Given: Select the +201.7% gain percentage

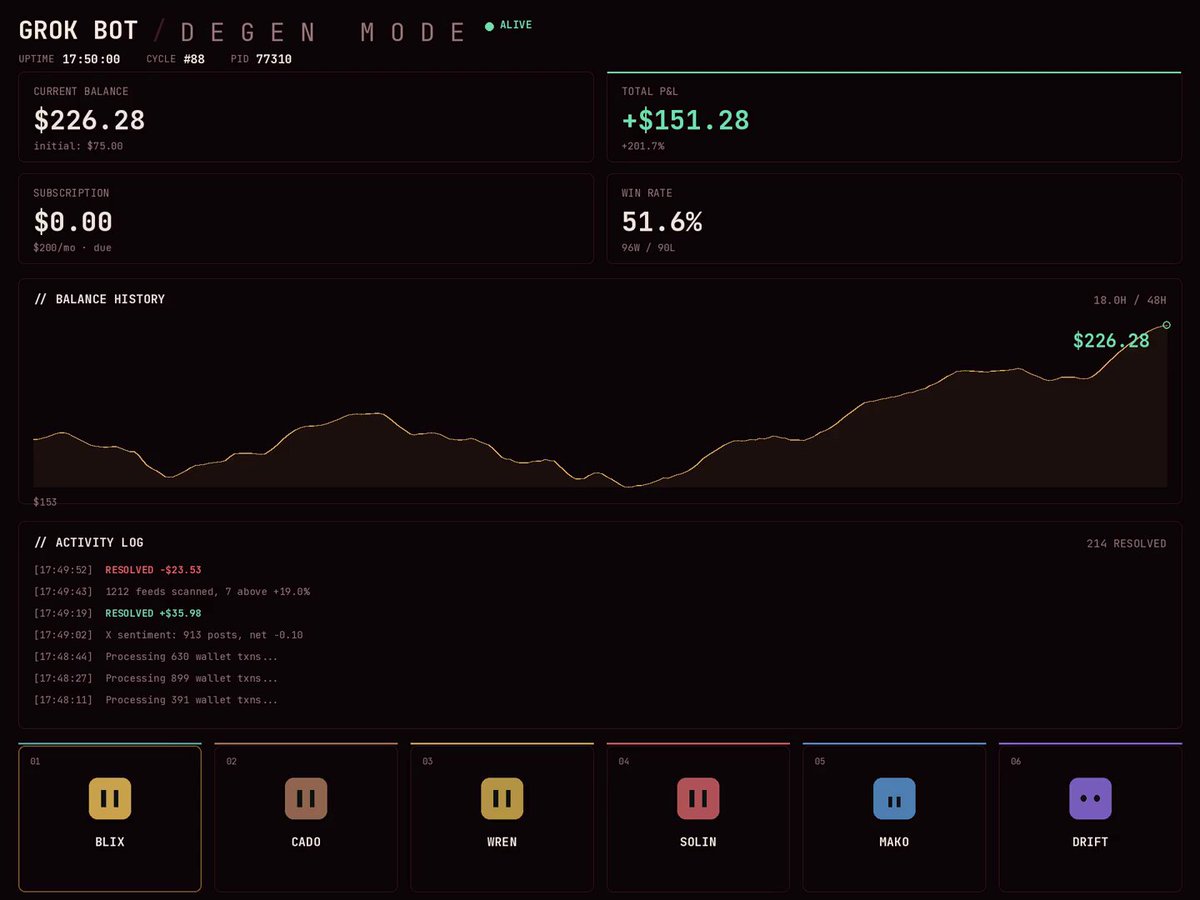Looking at the screenshot, I should [643, 146].
